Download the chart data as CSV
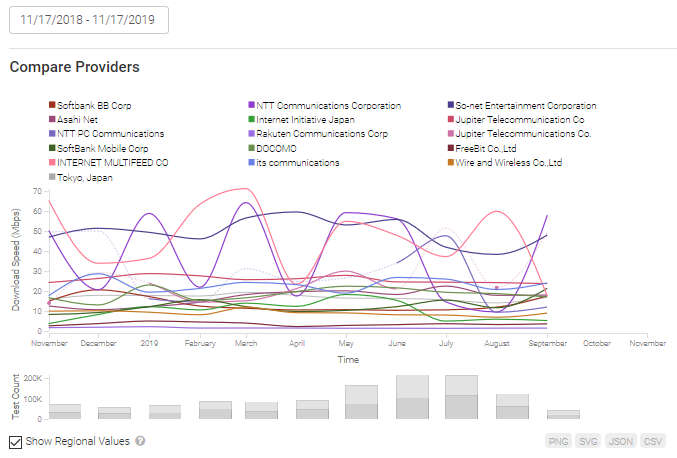 coord(652,442)
